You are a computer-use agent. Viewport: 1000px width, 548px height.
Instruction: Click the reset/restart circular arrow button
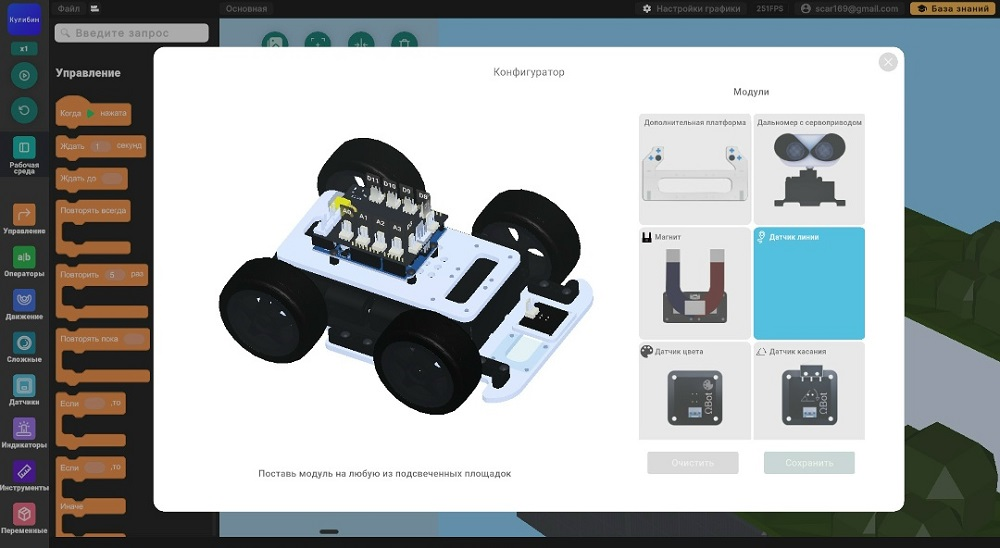[x=24, y=110]
